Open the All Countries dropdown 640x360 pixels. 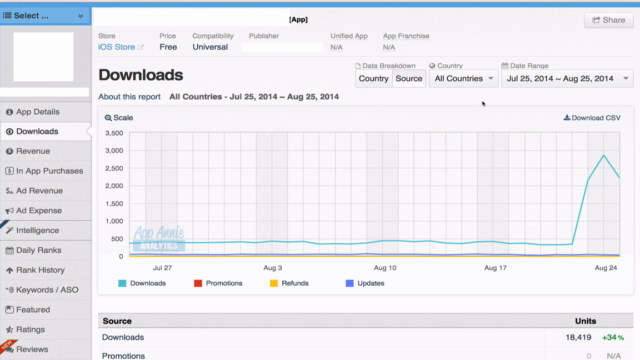[464, 78]
